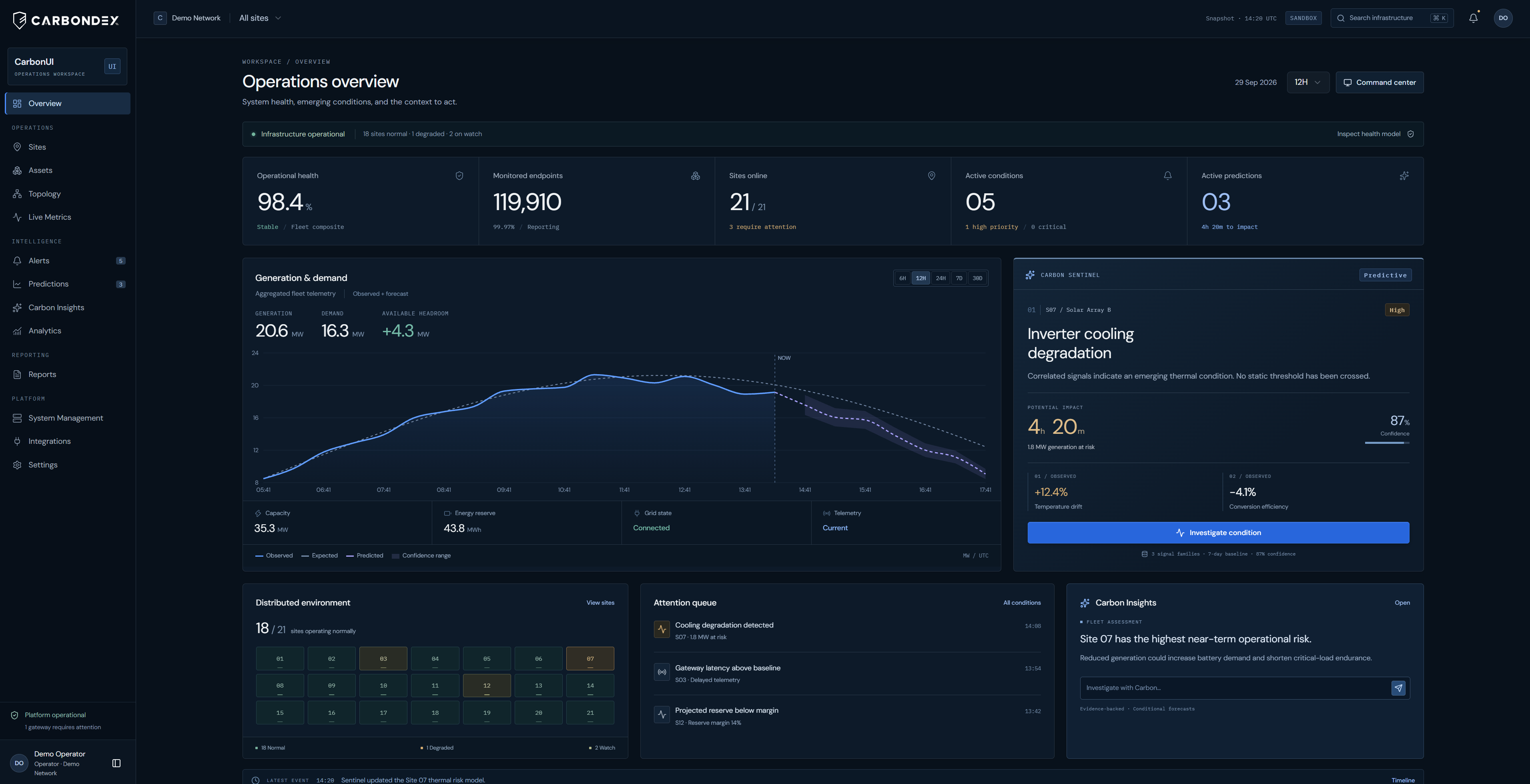Click the shield icon beside Inspect health model
This screenshot has width=1530, height=784.
coord(1411,134)
